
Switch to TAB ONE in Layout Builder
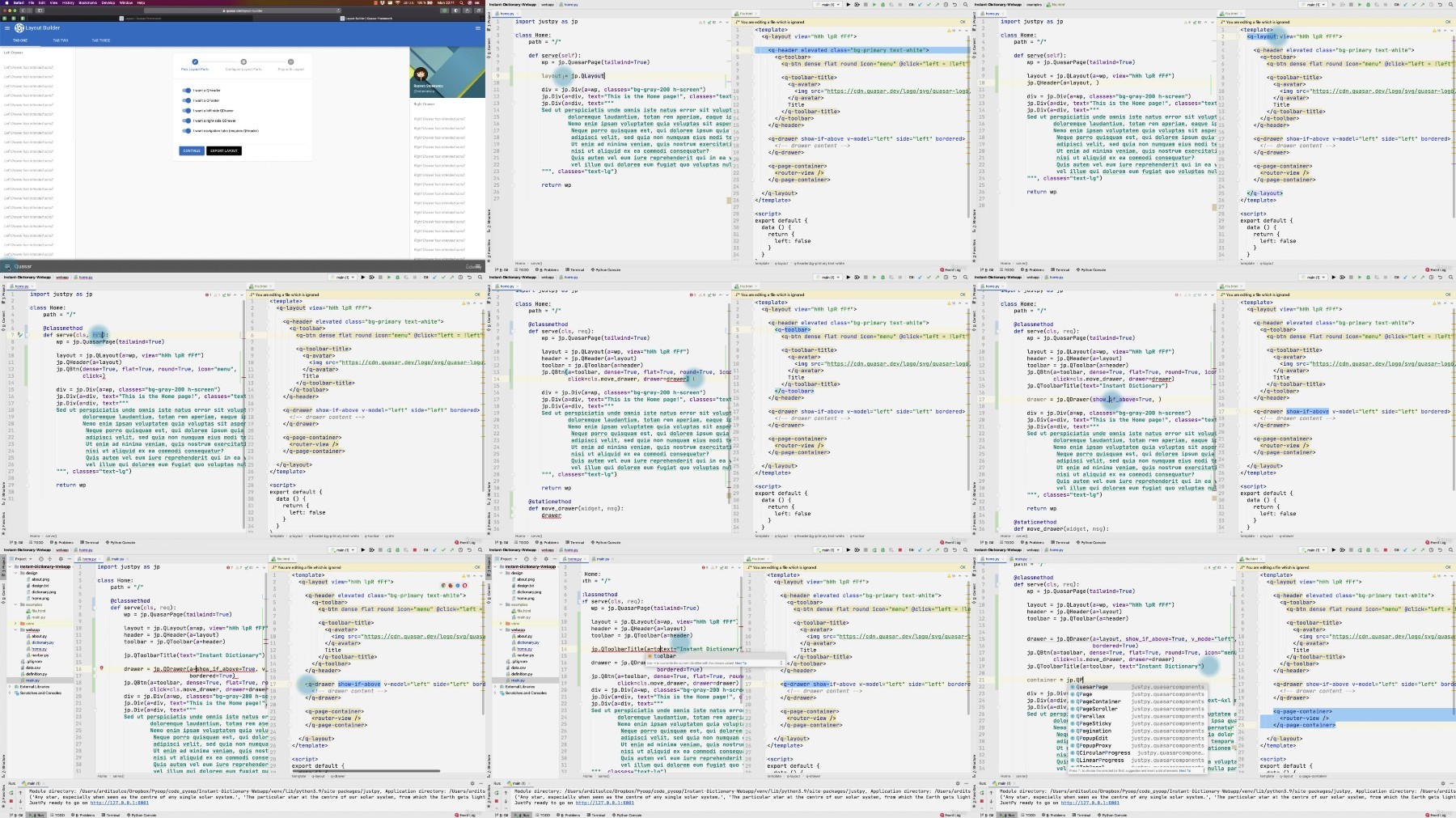pos(20,40)
